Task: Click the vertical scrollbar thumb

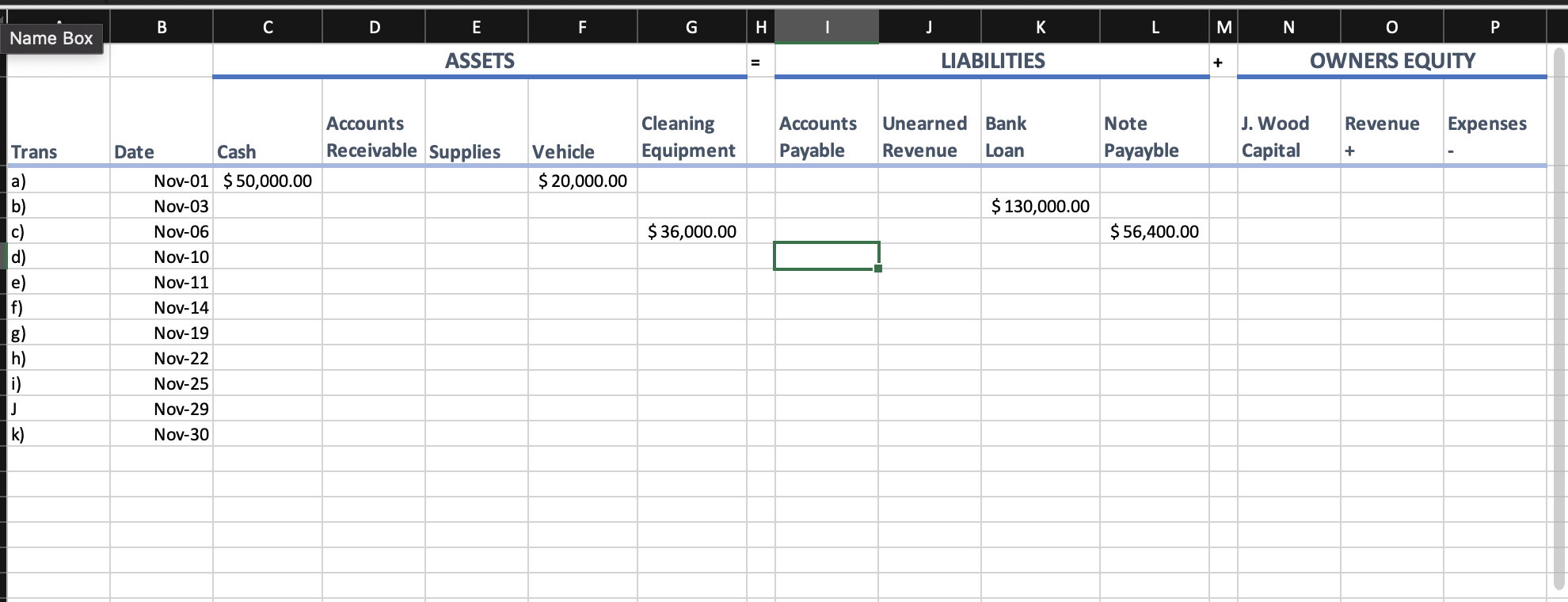Action: point(1559,317)
